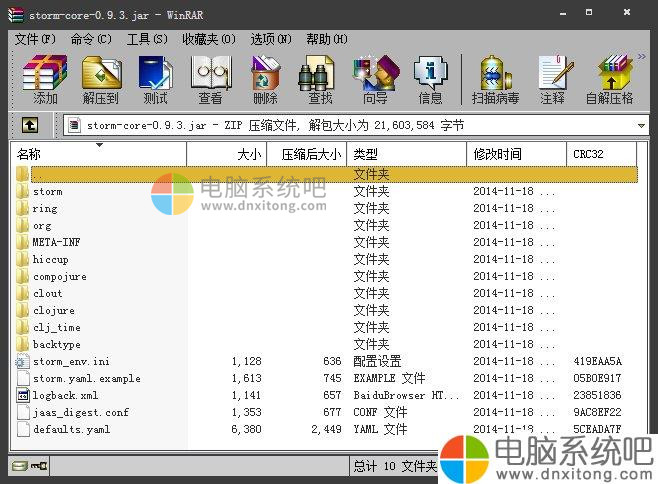Image resolution: width=658 pixels, height=484 pixels.
Task: Select the defaults.yaml file
Action: 327,429
